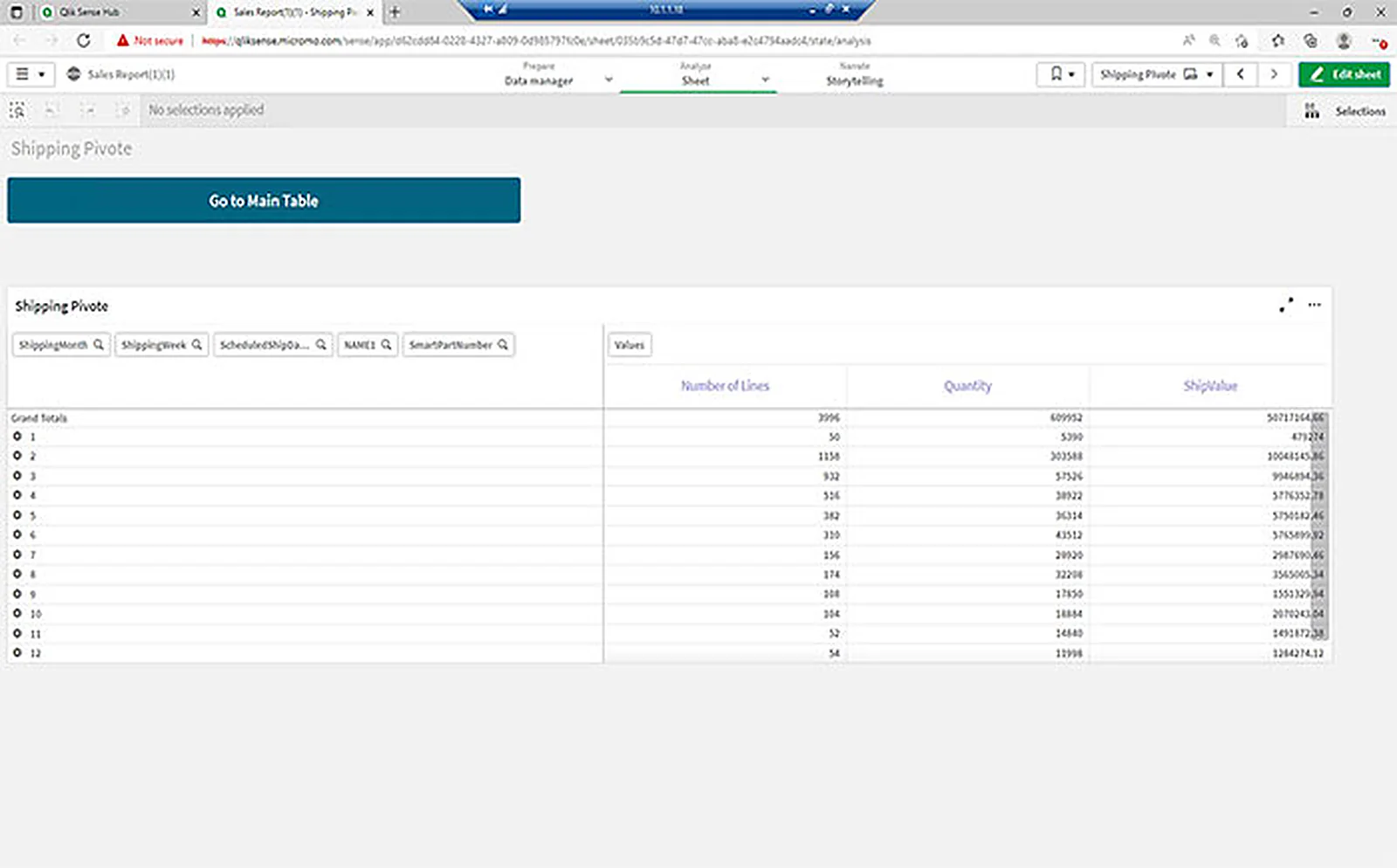Click the Number of Lines column header
This screenshot has height=868, width=1397.
click(x=725, y=386)
